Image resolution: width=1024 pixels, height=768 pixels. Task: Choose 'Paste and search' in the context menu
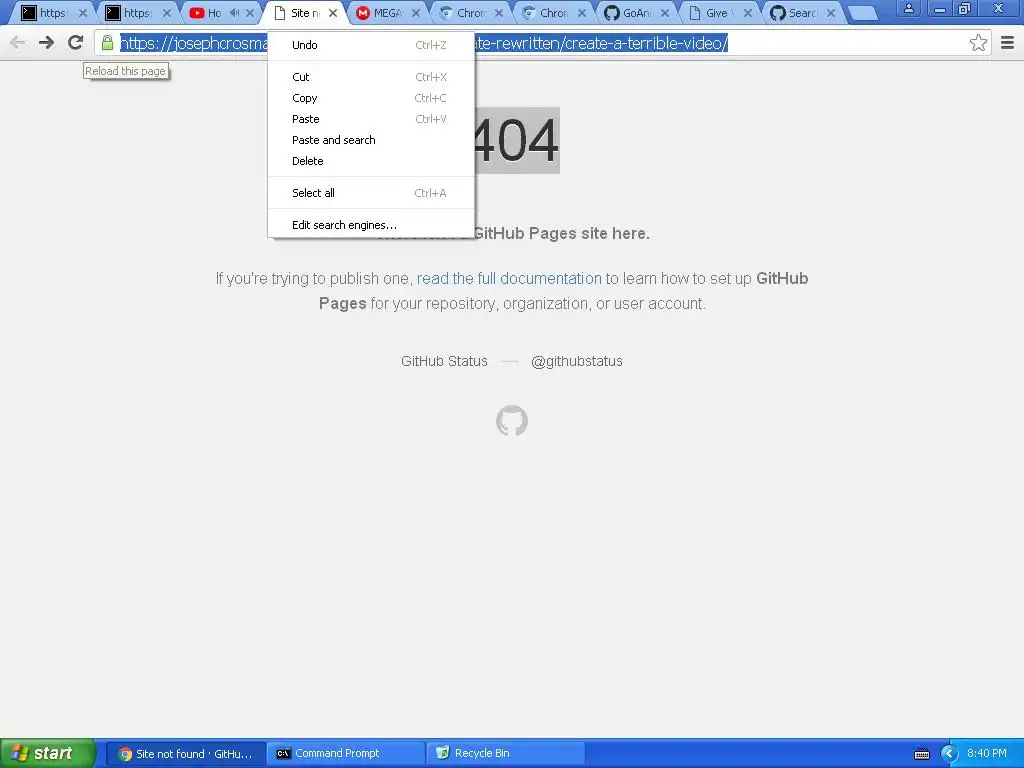coord(371,140)
